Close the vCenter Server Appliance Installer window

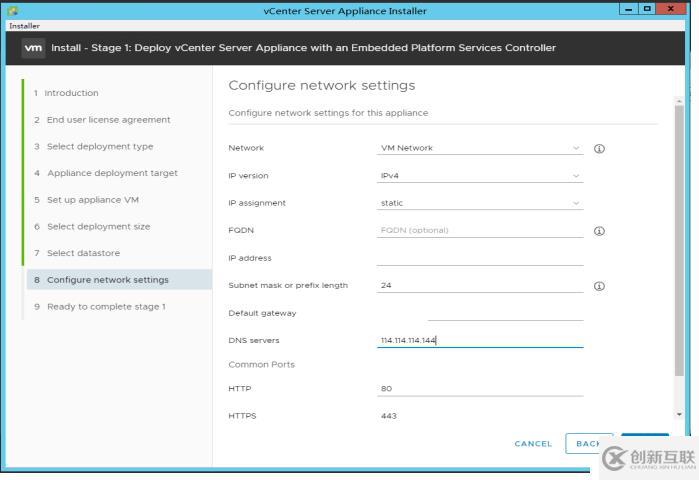point(671,9)
